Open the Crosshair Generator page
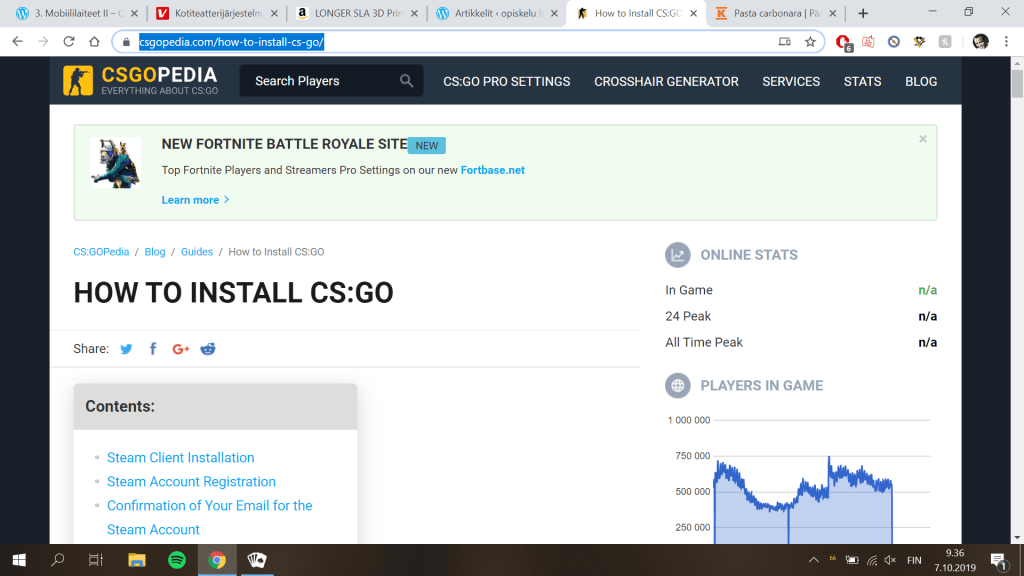The height and width of the screenshot is (576, 1024). (x=666, y=81)
